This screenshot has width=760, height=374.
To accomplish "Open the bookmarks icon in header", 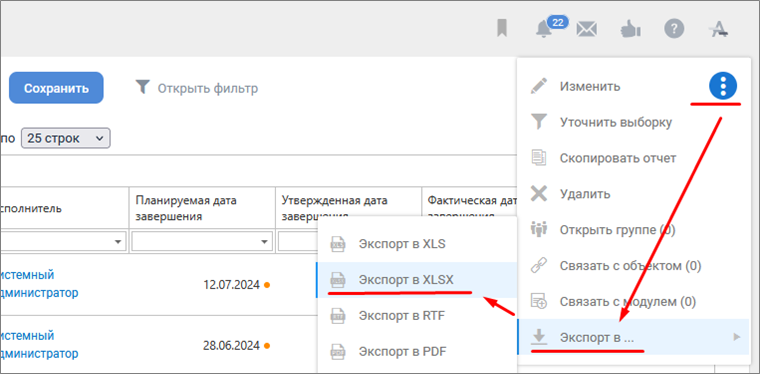I will (502, 29).
